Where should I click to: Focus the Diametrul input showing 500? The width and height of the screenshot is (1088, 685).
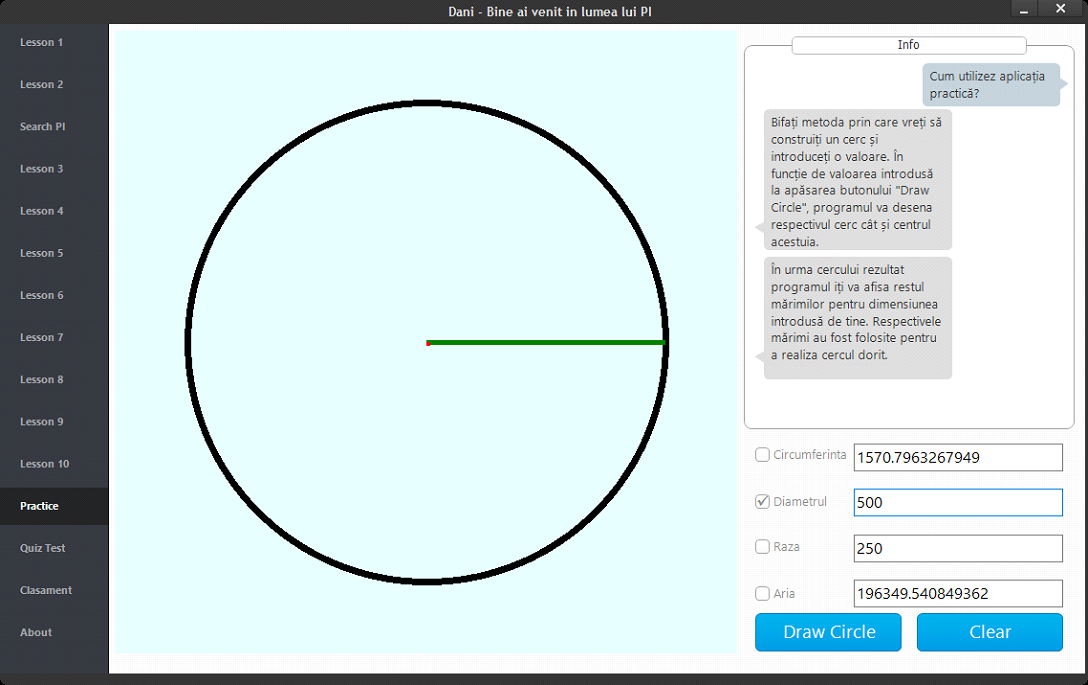[x=958, y=502]
